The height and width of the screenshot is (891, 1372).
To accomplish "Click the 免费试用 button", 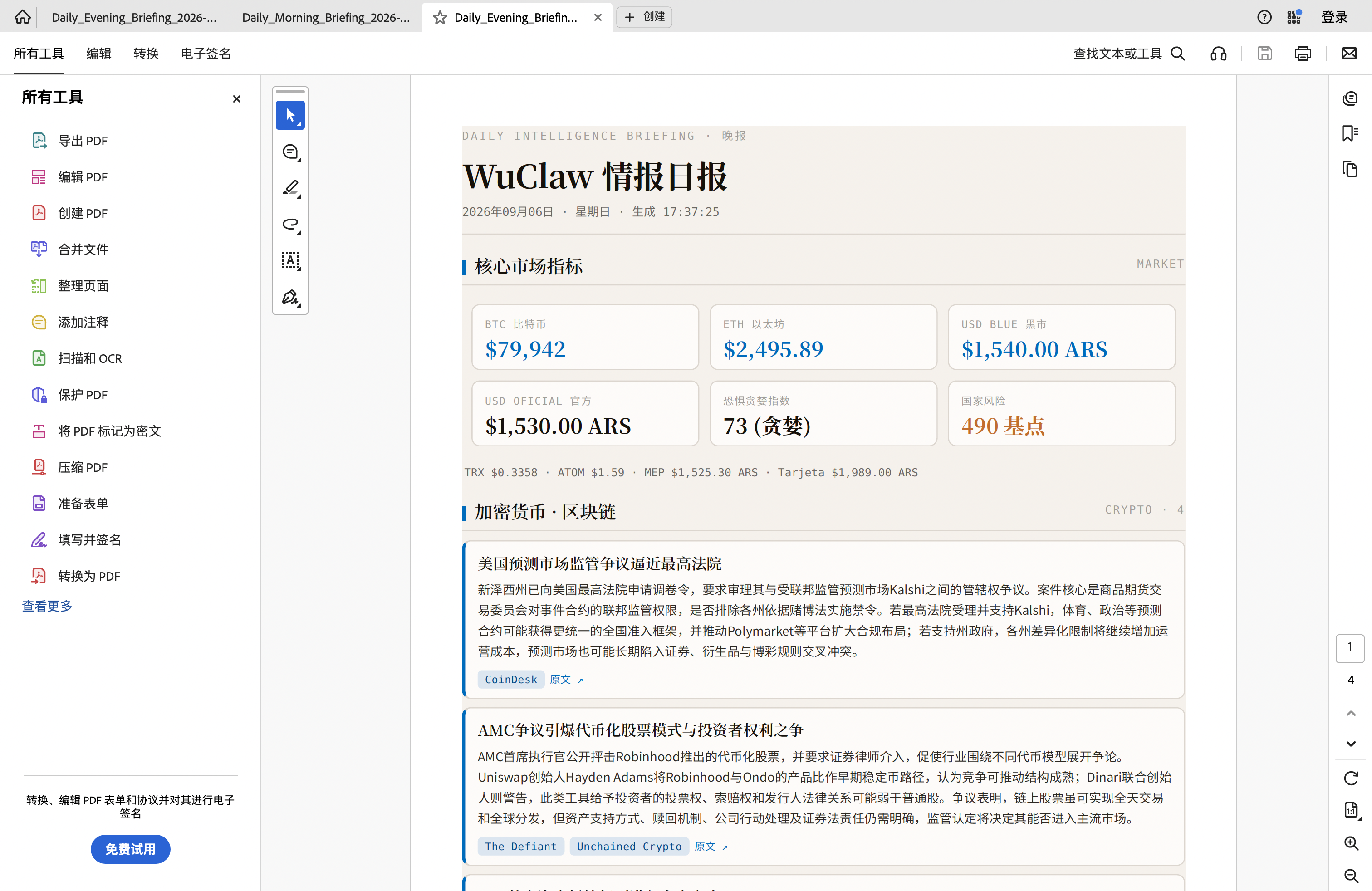I will click(x=130, y=849).
